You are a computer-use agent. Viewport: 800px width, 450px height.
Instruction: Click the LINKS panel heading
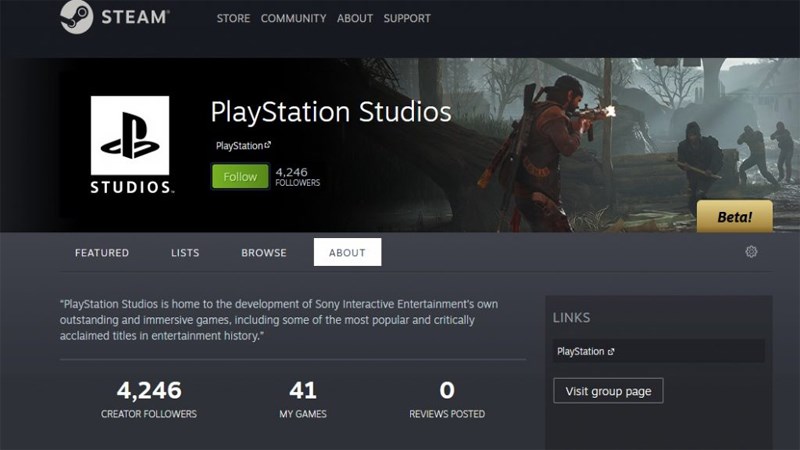tap(571, 318)
